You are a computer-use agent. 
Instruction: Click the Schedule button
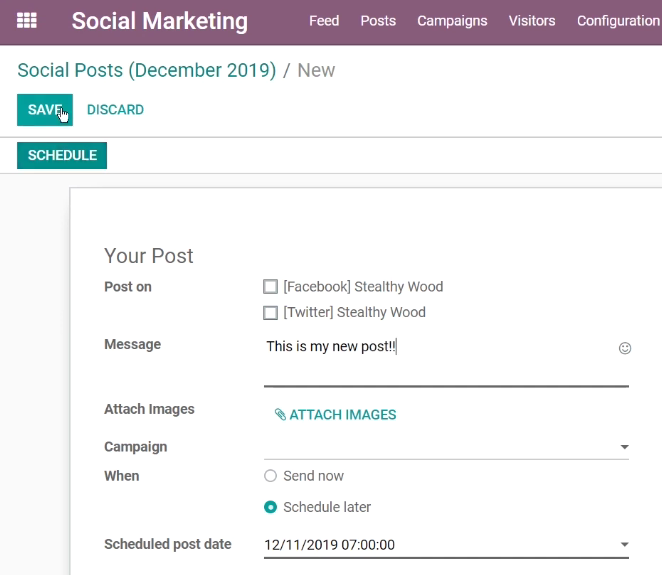[x=62, y=155]
